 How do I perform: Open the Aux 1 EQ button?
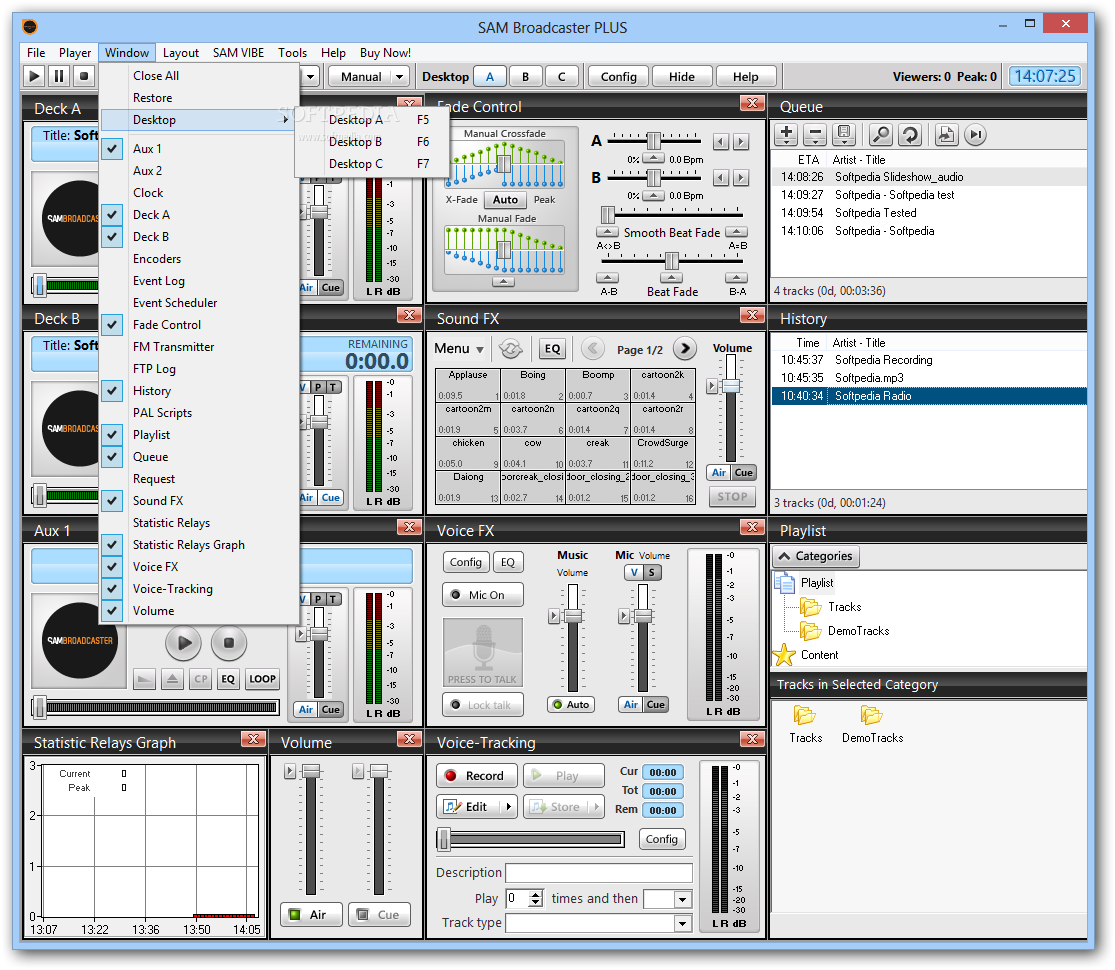(228, 679)
